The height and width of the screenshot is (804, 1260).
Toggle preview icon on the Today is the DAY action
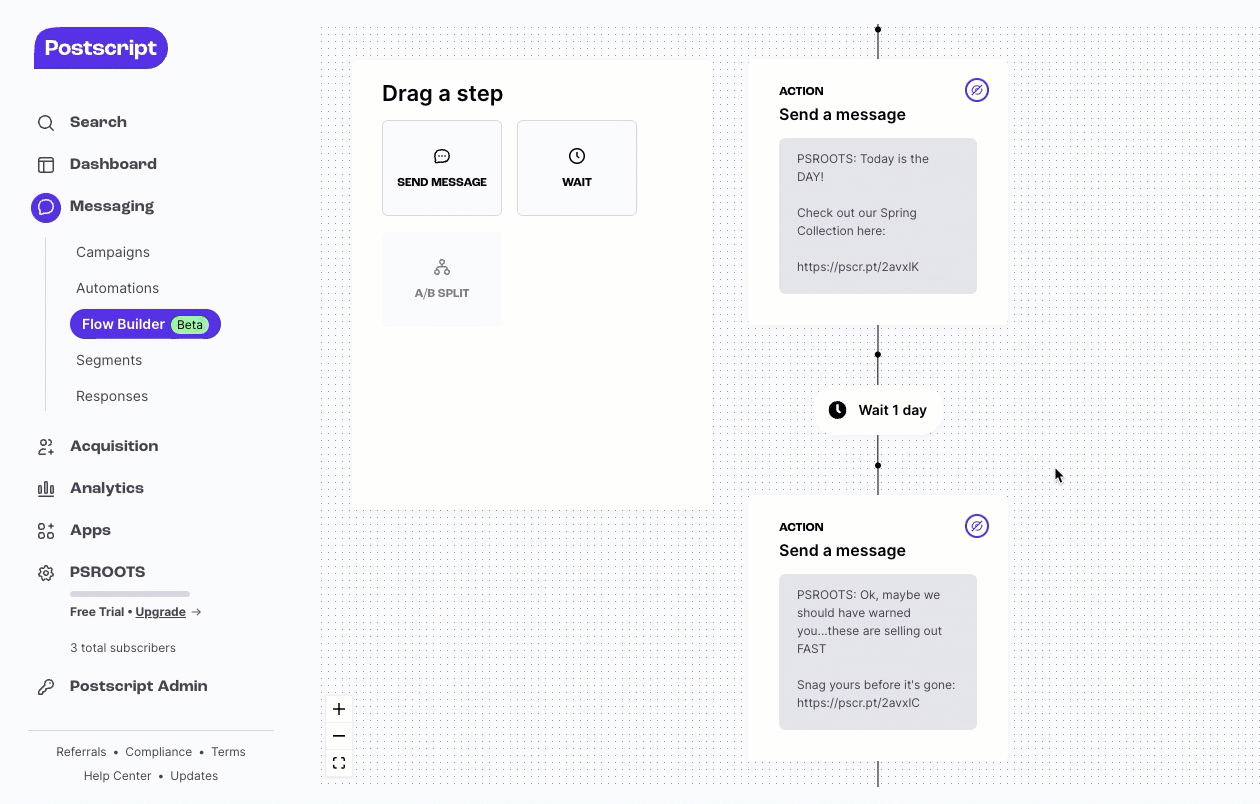977,90
